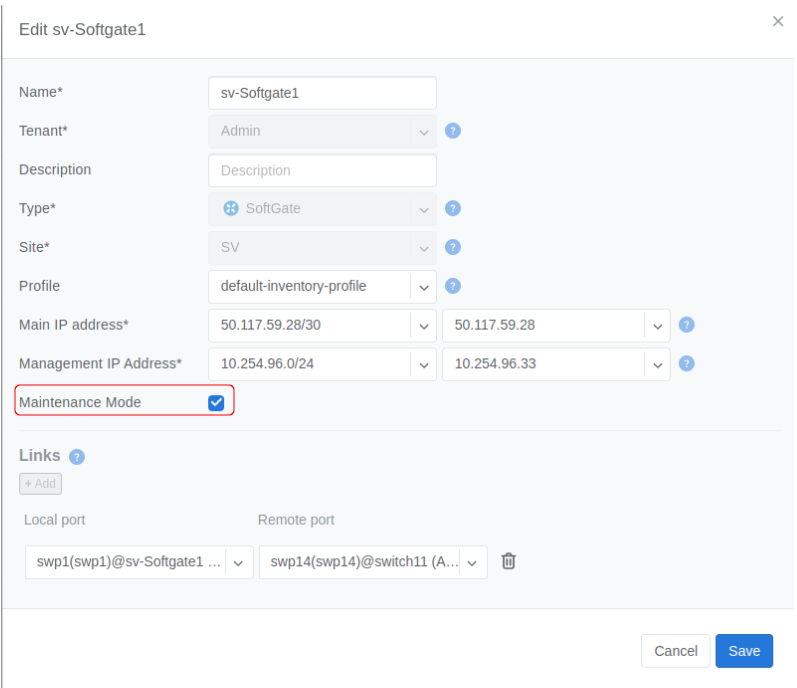Click the help icon beside Site field

pos(452,247)
